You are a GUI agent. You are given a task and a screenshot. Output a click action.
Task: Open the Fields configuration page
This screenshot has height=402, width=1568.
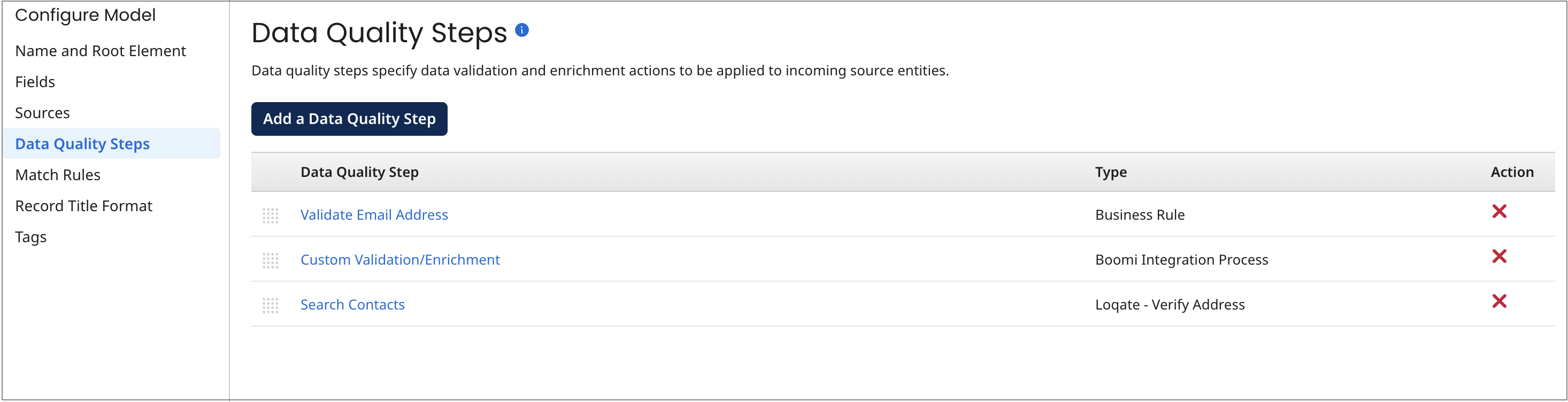(x=35, y=81)
